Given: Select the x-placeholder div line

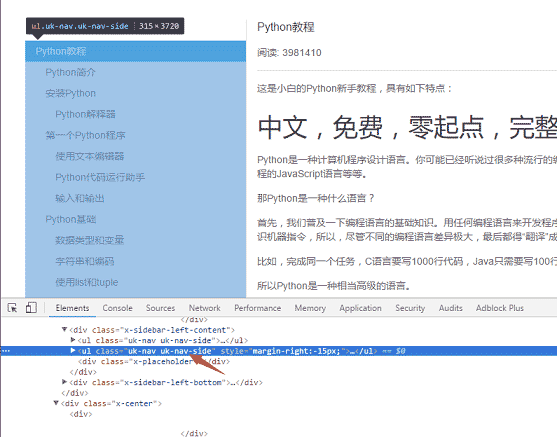Looking at the screenshot, I should [x=154, y=361].
